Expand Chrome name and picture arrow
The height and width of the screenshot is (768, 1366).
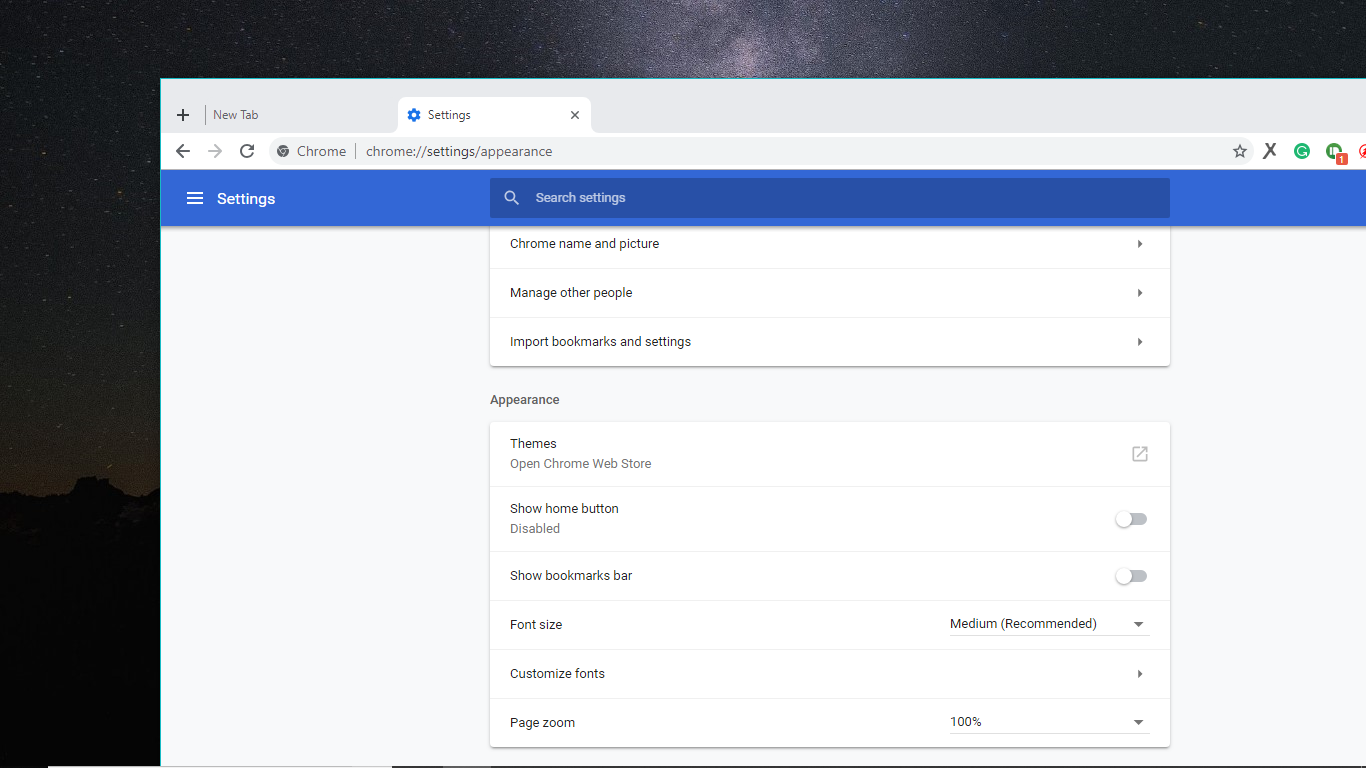[1140, 244]
